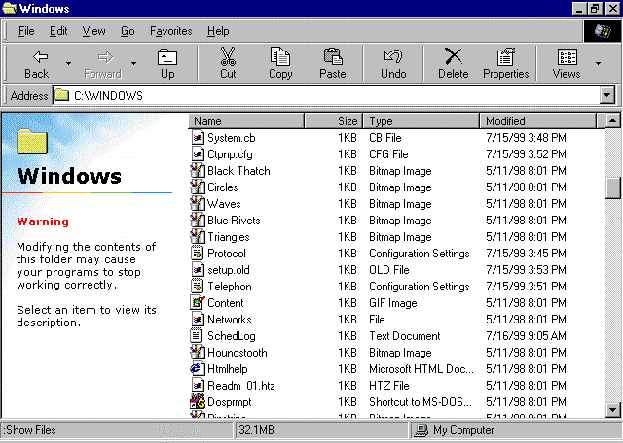623x443 pixels.
Task: Open the Address bar dropdown list
Action: tap(606, 96)
